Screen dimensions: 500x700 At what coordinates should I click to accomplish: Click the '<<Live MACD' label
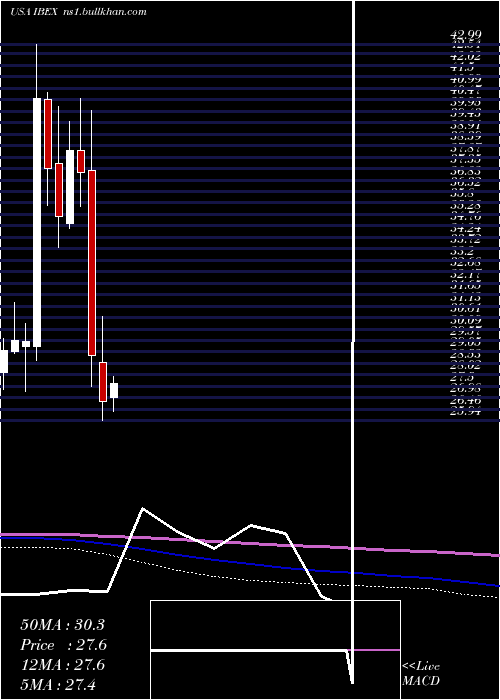tap(421, 674)
